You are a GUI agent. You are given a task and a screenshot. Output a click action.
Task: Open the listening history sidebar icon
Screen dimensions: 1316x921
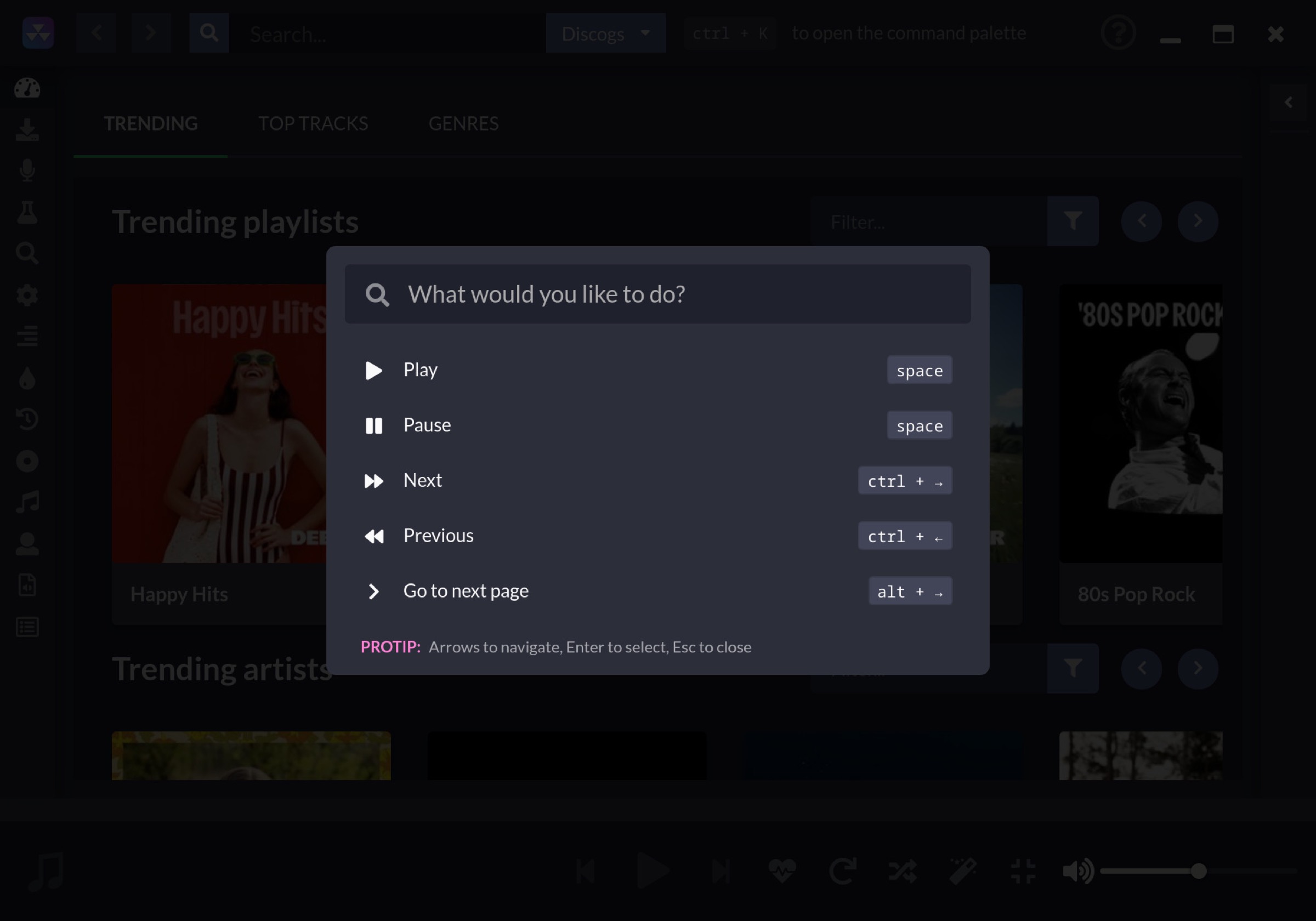pos(27,419)
